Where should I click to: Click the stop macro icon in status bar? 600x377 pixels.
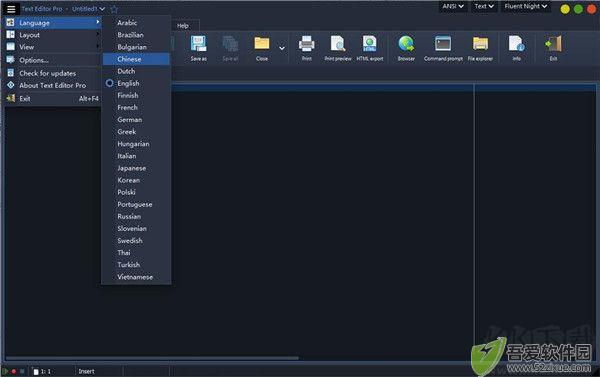pyautogui.click(x=22, y=371)
